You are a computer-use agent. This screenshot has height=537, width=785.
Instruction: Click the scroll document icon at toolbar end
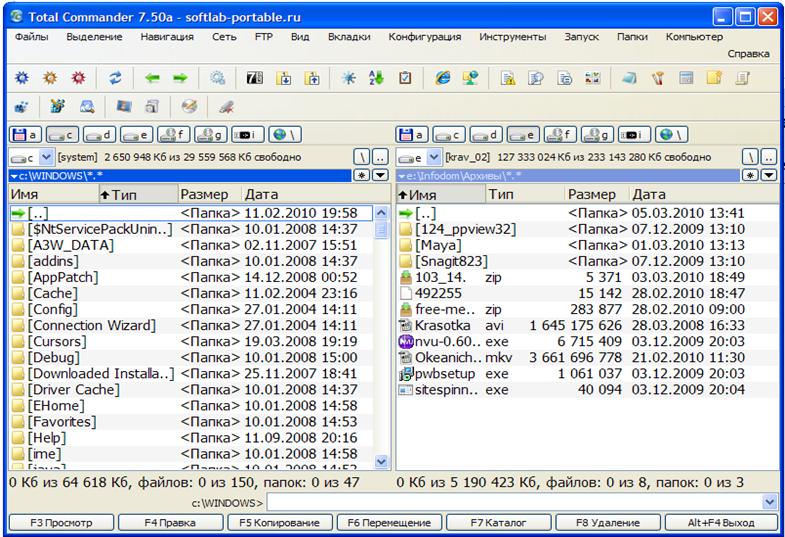click(x=742, y=78)
